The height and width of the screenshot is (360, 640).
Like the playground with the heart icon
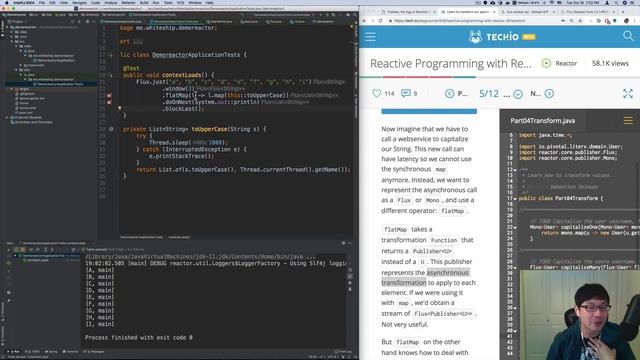[376, 93]
